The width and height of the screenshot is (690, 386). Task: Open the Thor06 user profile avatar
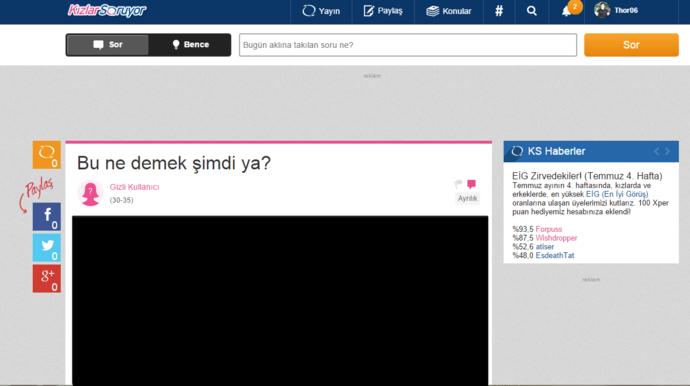pos(602,10)
